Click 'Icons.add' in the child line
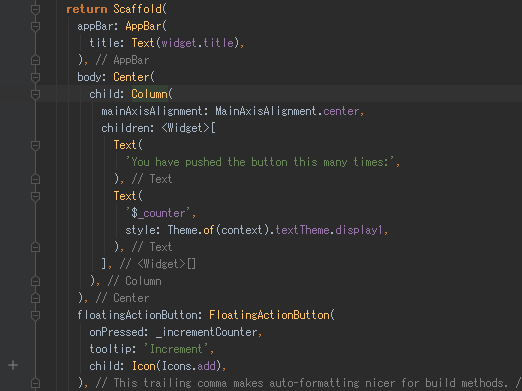 pos(189,366)
